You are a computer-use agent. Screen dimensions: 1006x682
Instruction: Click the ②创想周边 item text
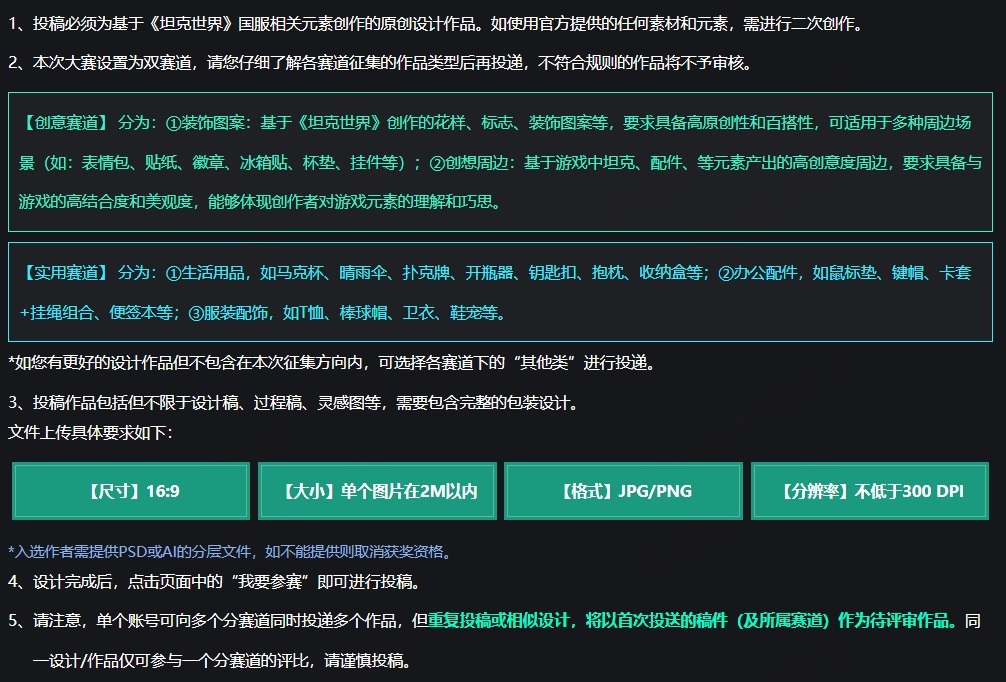tap(468, 163)
